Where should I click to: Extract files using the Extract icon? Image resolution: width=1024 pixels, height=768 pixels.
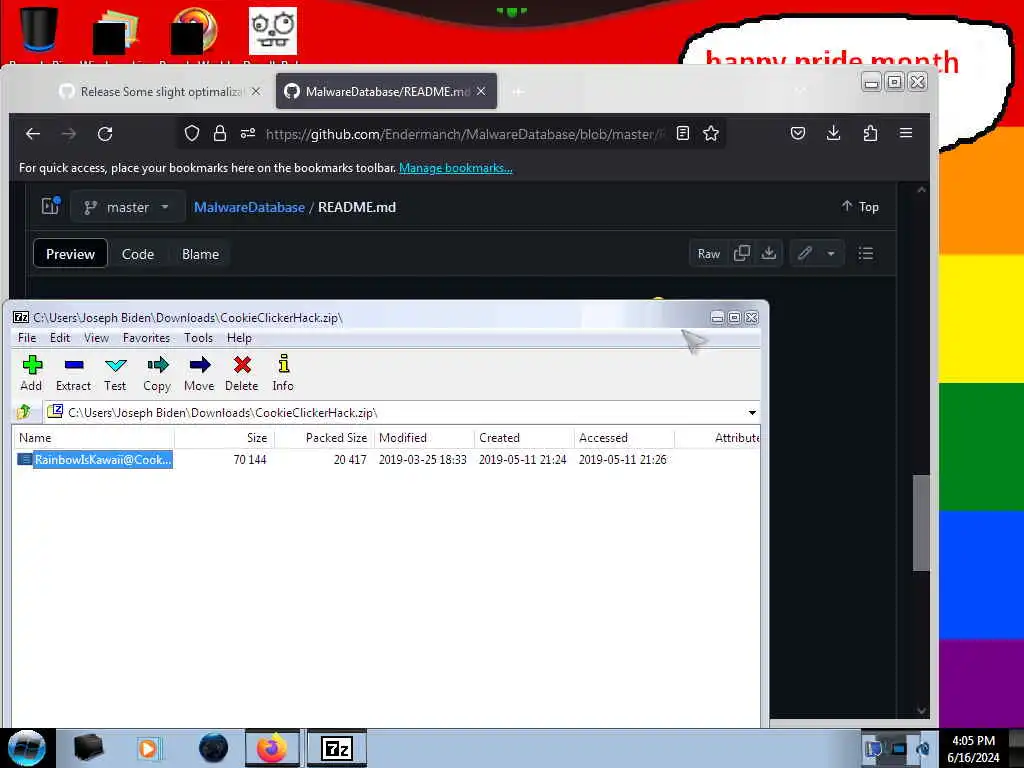(x=73, y=373)
